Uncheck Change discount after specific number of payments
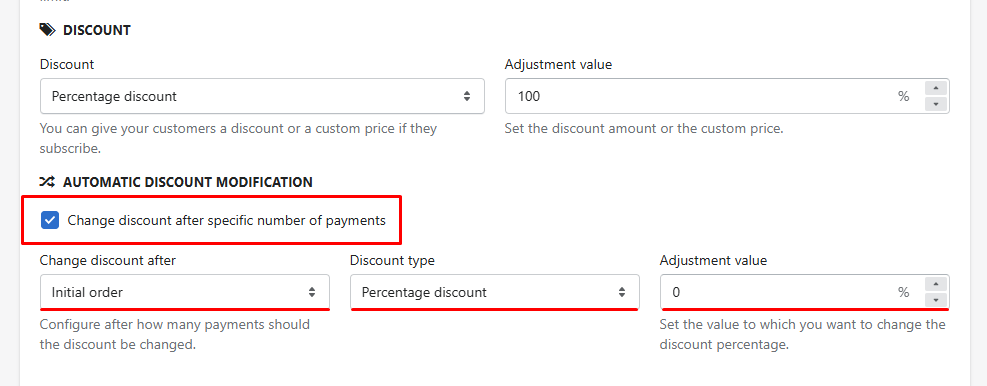 coord(50,220)
